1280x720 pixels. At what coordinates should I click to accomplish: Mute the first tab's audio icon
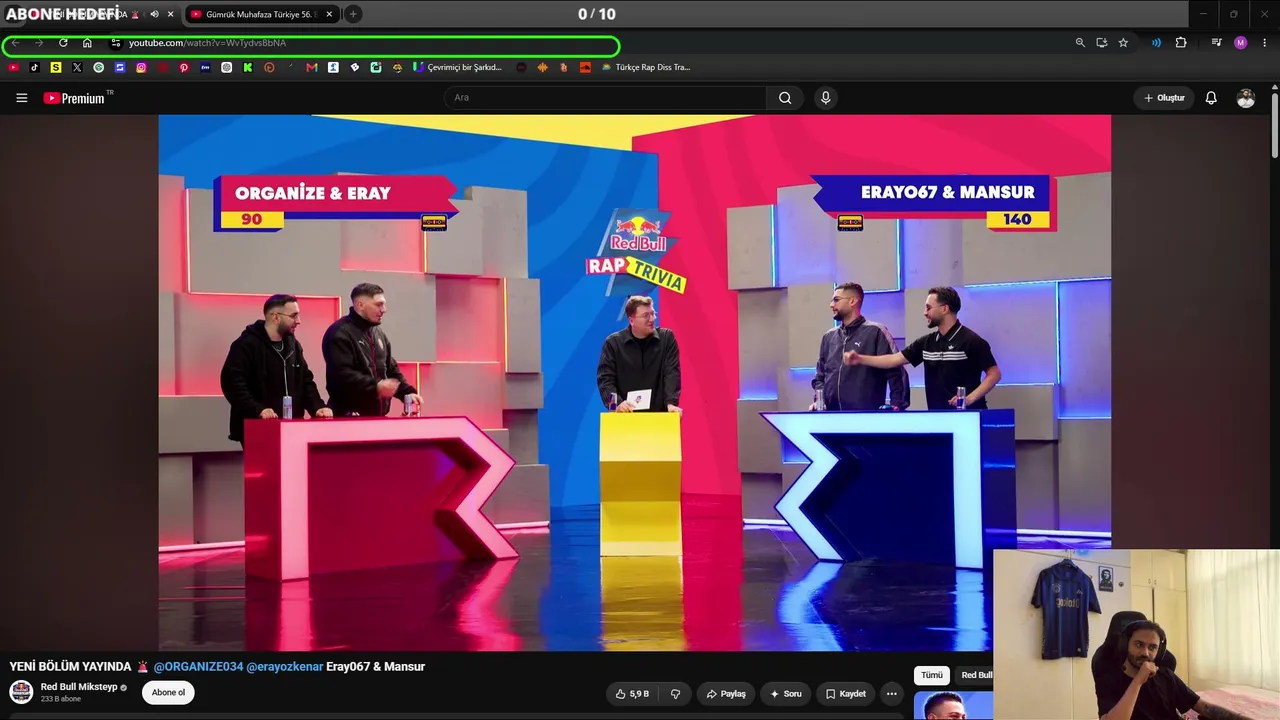click(x=154, y=14)
